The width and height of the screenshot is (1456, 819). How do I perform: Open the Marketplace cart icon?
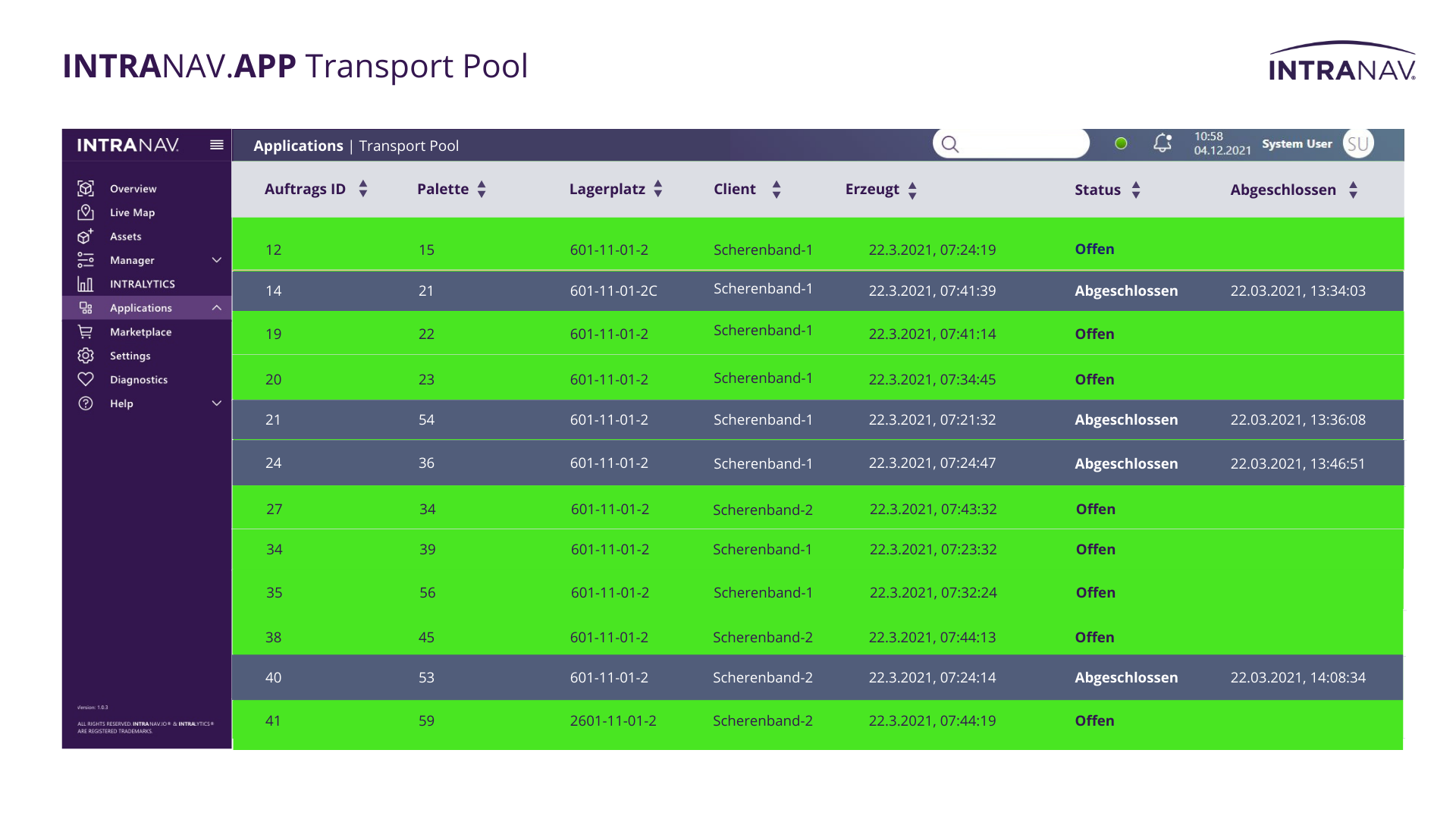pyautogui.click(x=86, y=331)
